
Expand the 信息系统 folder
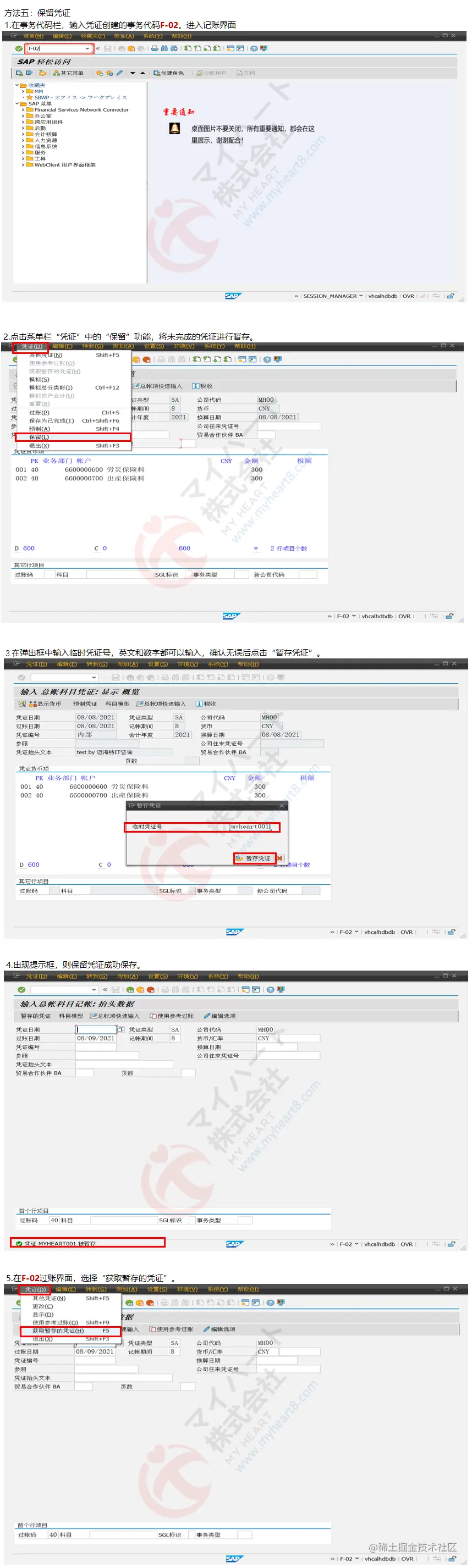23,146
